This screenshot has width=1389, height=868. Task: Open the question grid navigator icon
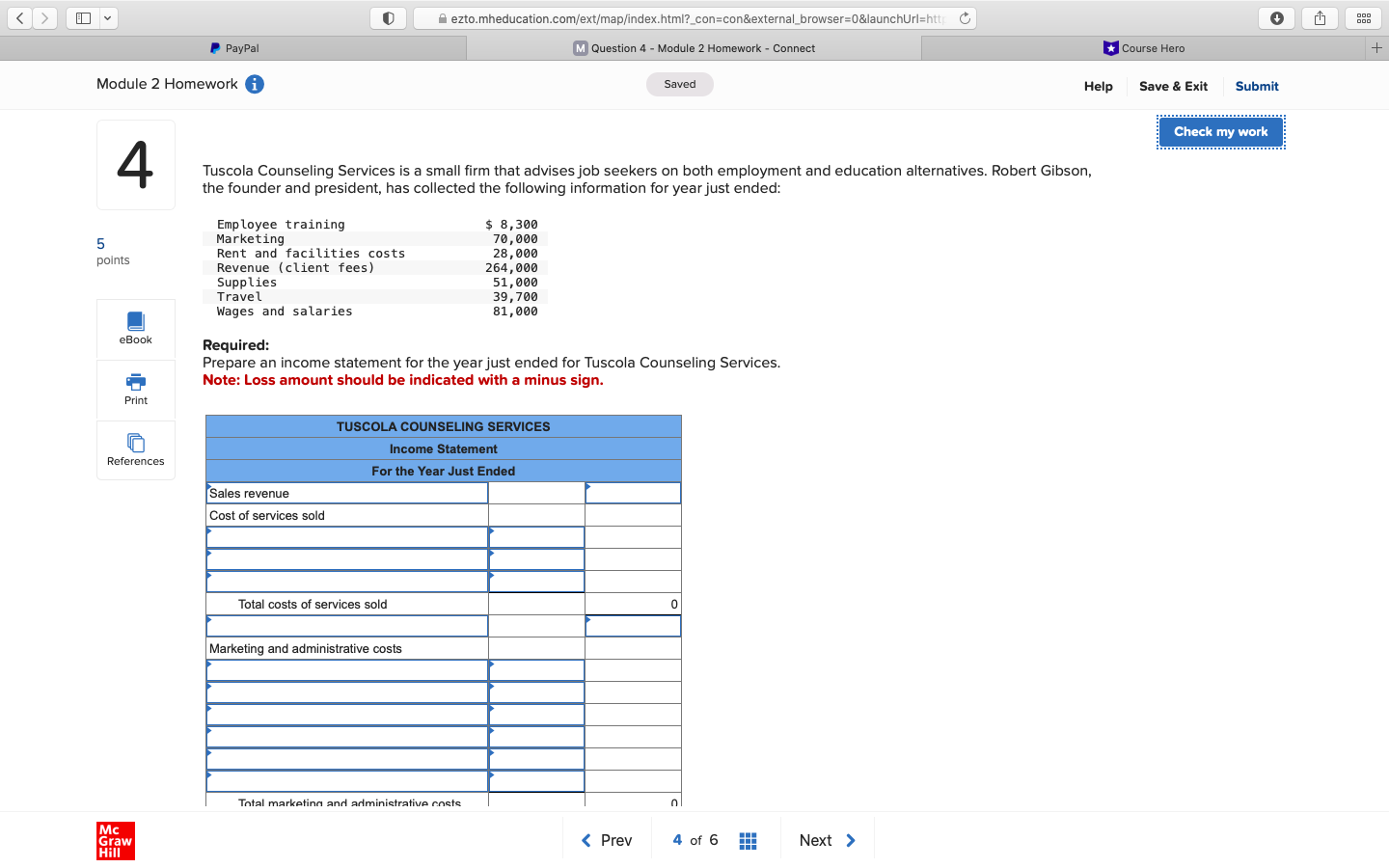(x=748, y=841)
